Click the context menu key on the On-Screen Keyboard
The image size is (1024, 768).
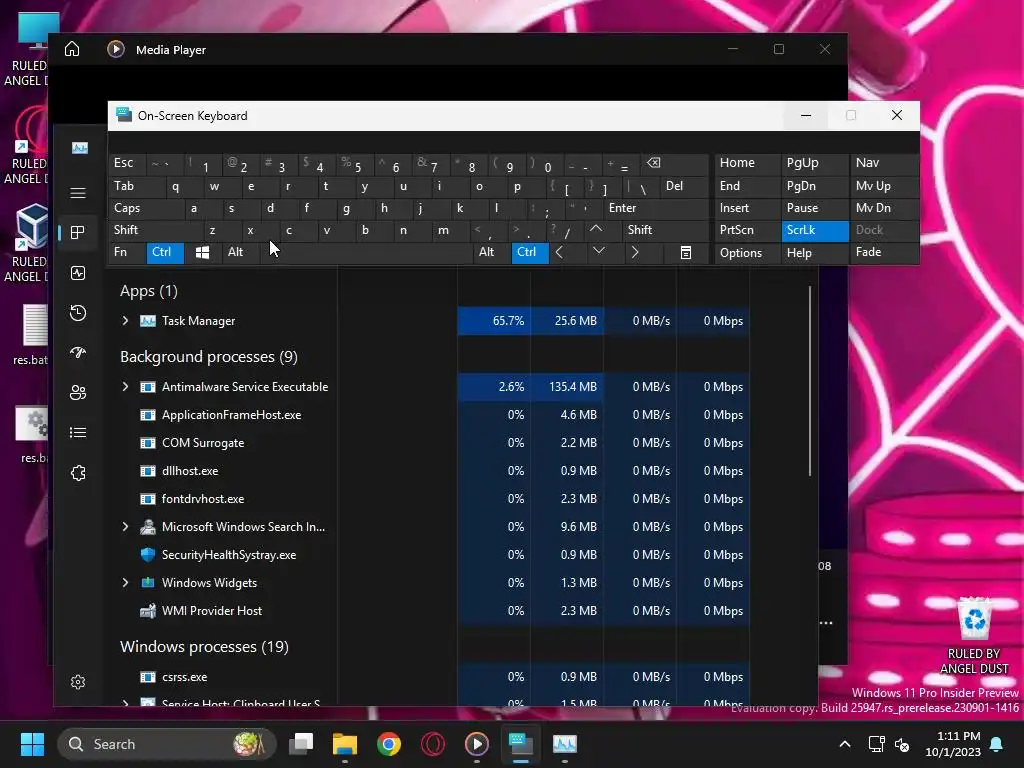685,253
